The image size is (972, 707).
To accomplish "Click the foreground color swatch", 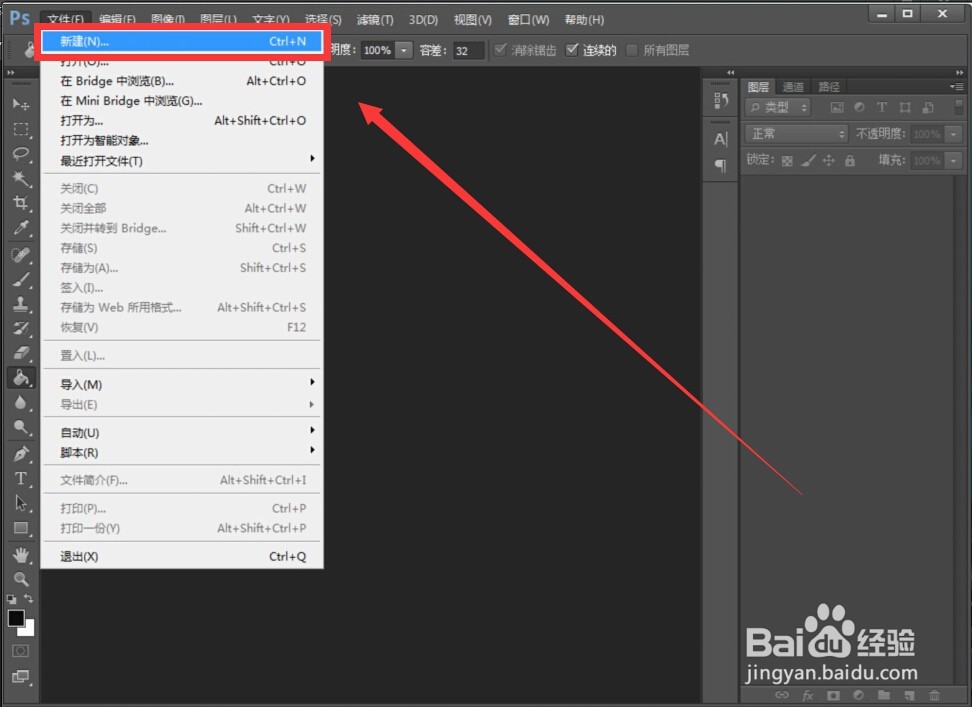I will point(16,618).
